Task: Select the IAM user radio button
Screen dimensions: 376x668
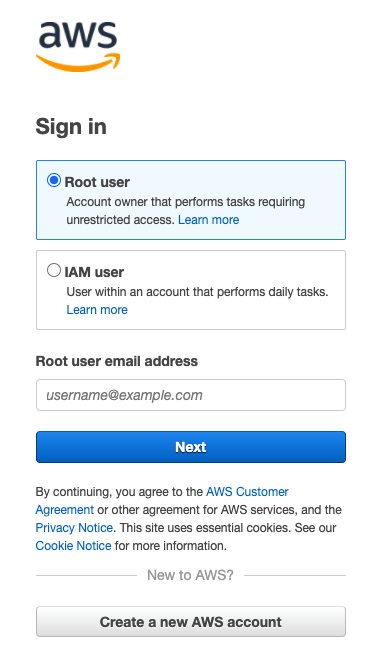Action: (54, 270)
